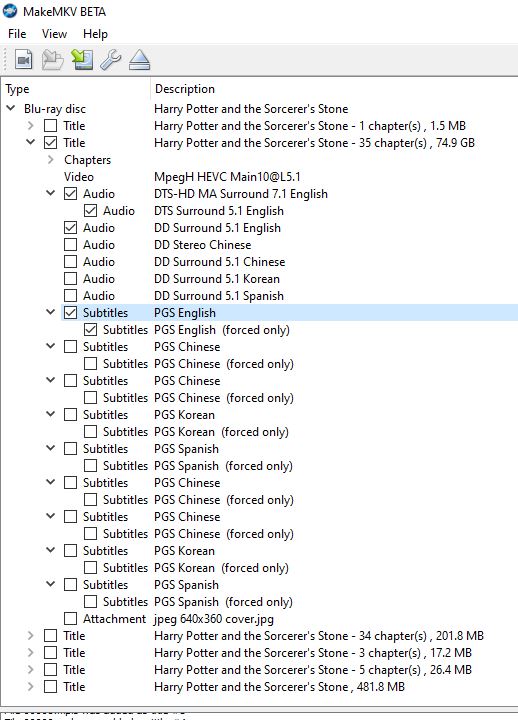
Task: Expand the 17.2 MB Title node
Action: coord(30,652)
